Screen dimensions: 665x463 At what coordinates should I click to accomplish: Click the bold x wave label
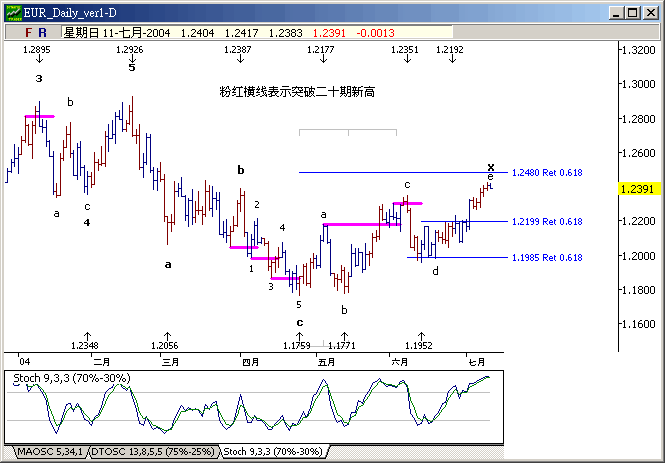click(491, 167)
